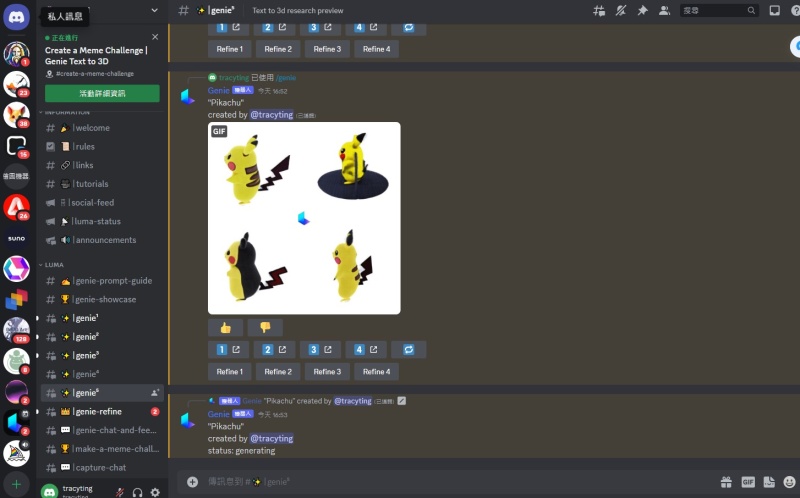Switch to genie³ channel
Image resolution: width=800 pixels, height=498 pixels.
pos(102,356)
